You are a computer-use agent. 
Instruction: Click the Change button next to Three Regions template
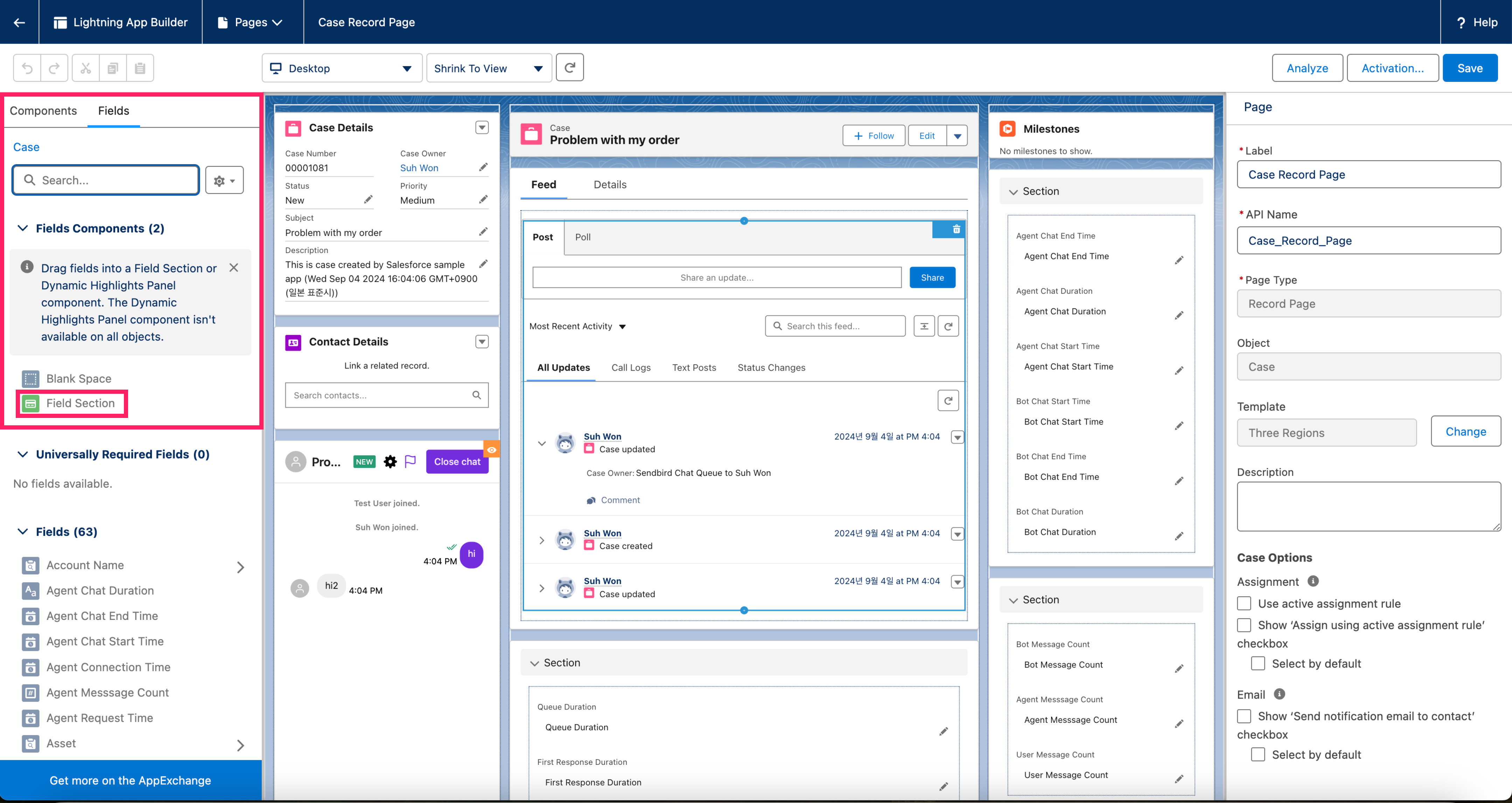point(1466,431)
